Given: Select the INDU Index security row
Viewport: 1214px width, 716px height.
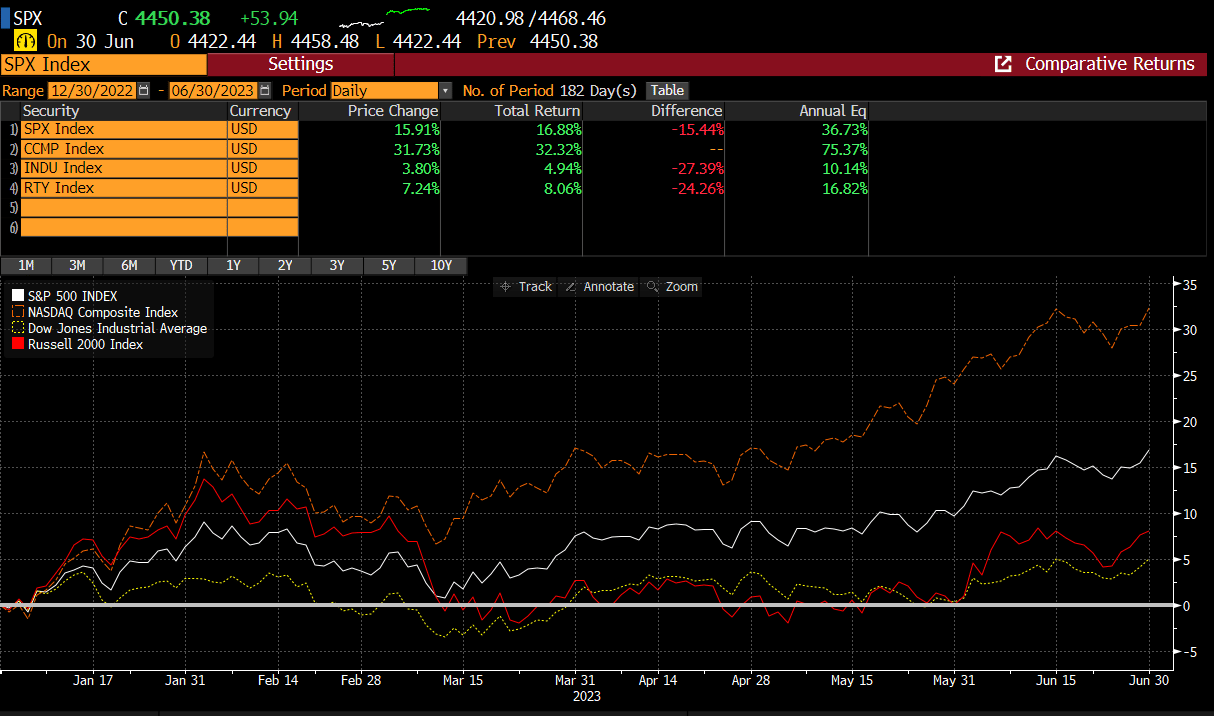Looking at the screenshot, I should click(x=124, y=168).
